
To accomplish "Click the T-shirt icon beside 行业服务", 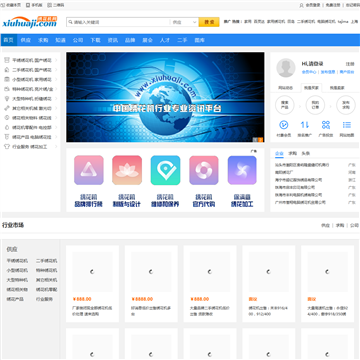I will point(7,146).
